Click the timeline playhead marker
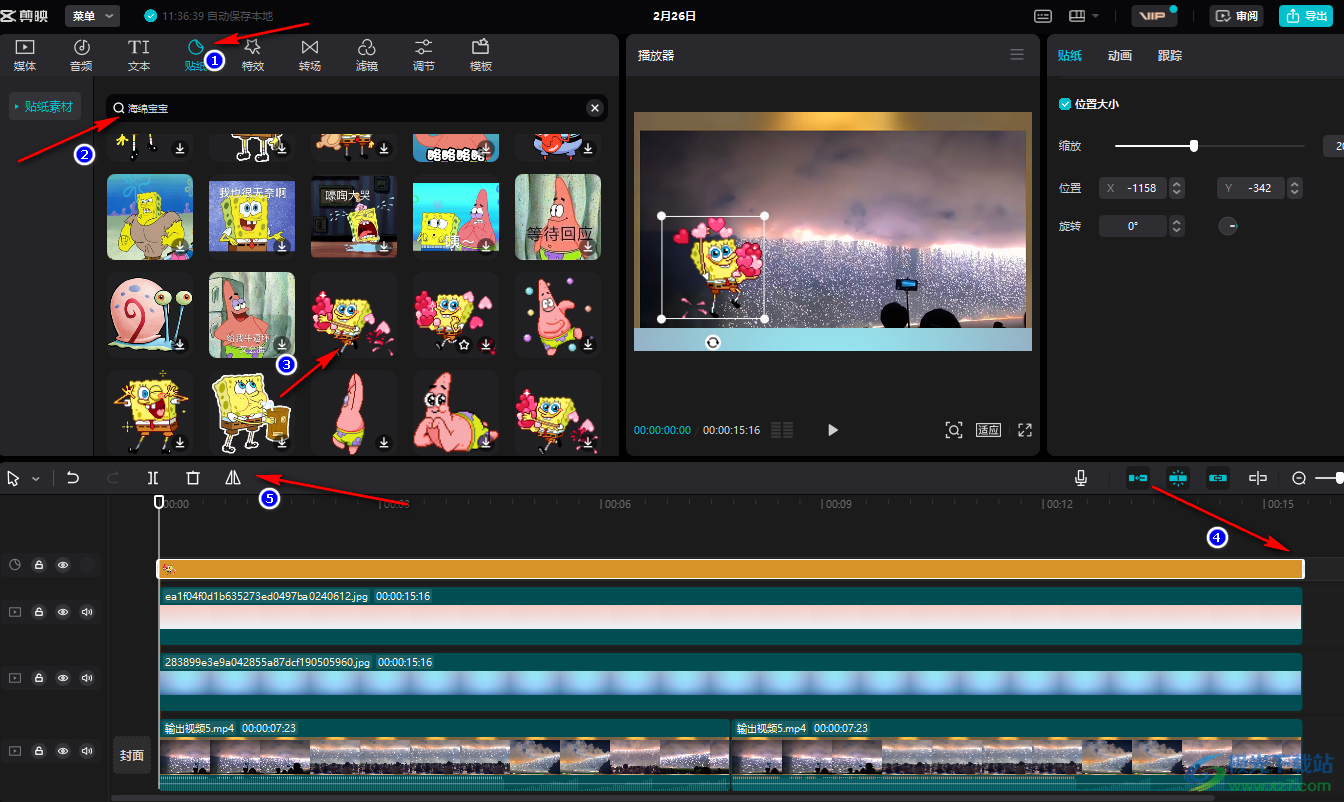Image resolution: width=1344 pixels, height=802 pixels. point(158,501)
